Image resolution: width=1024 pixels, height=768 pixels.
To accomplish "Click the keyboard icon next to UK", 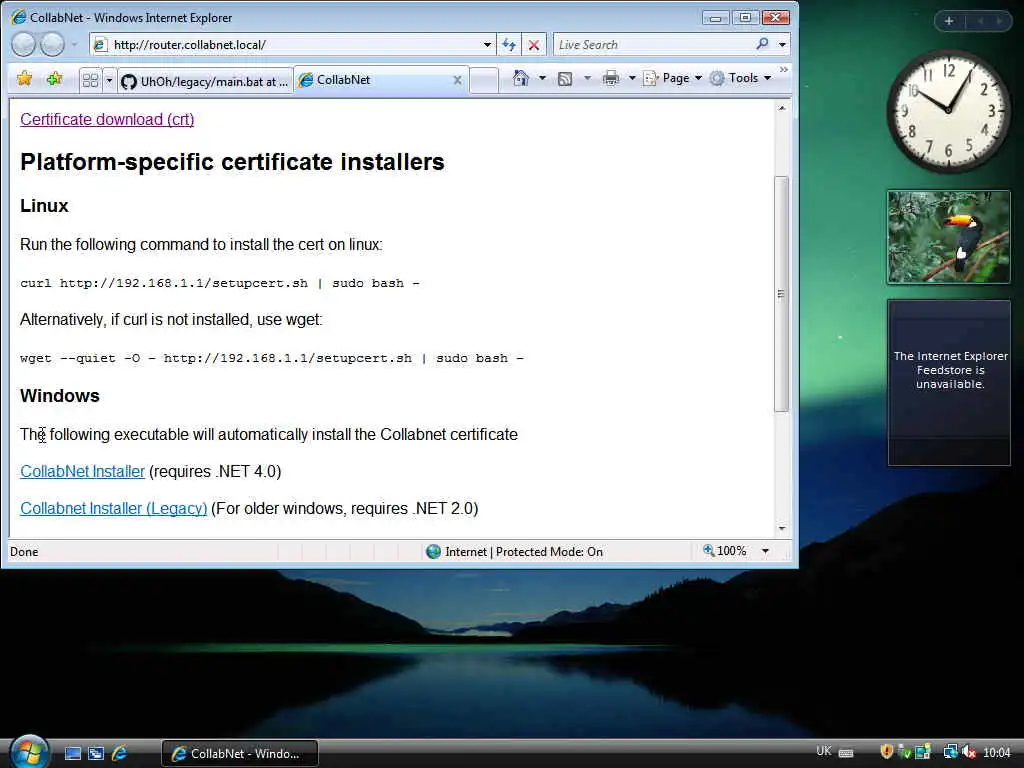I will (846, 753).
